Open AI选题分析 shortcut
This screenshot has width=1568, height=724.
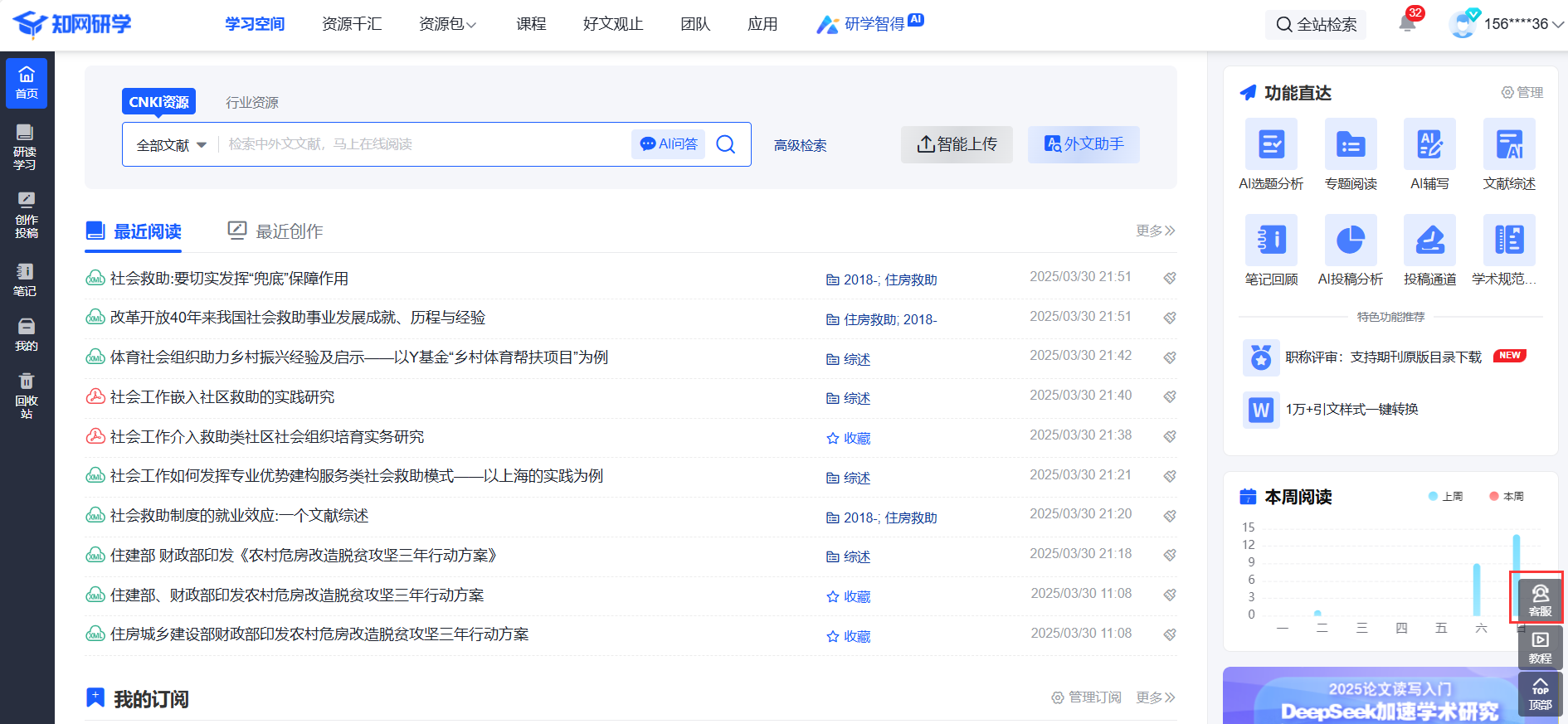coord(1271,155)
